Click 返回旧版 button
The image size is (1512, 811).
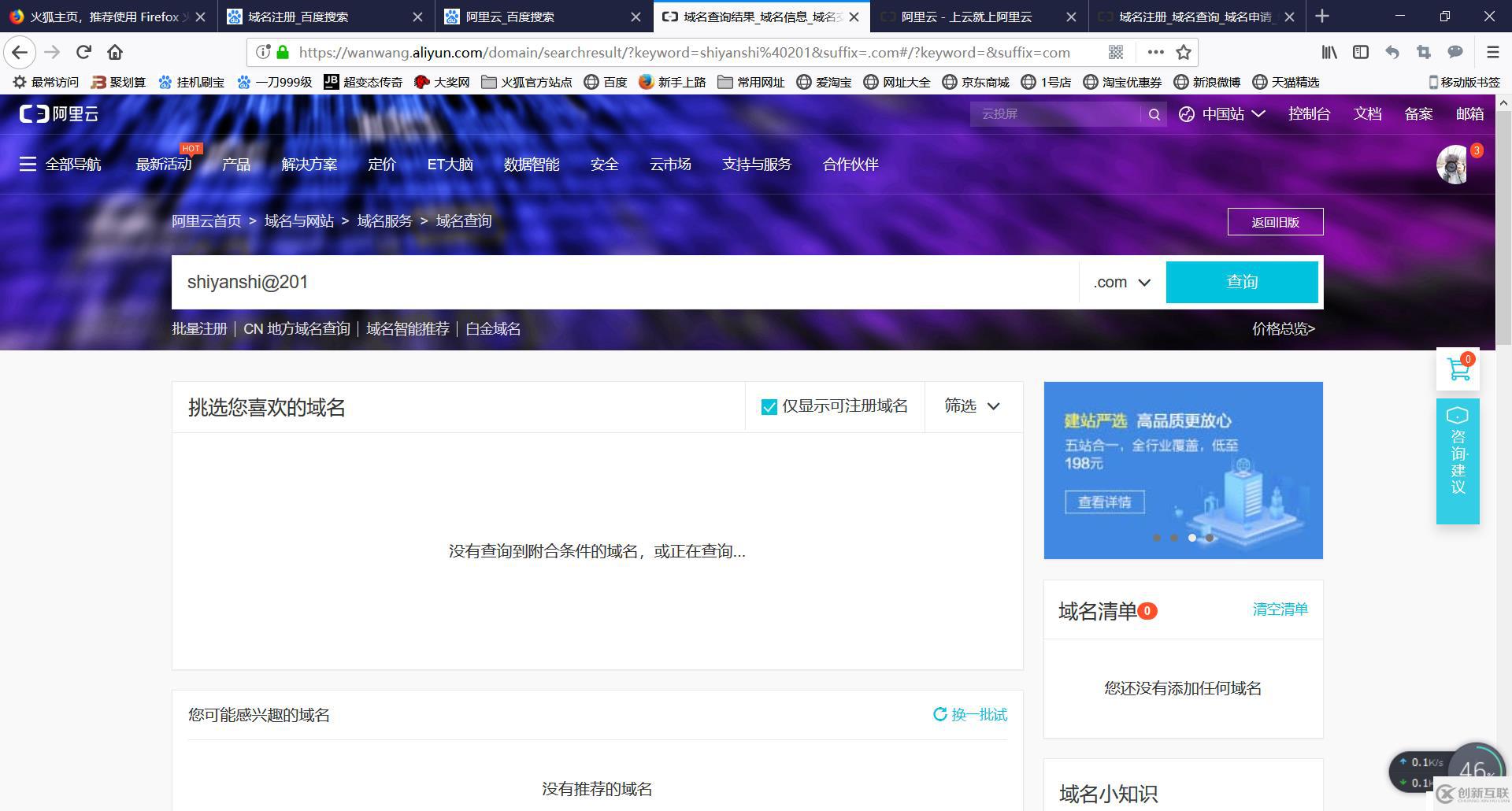tap(1275, 222)
